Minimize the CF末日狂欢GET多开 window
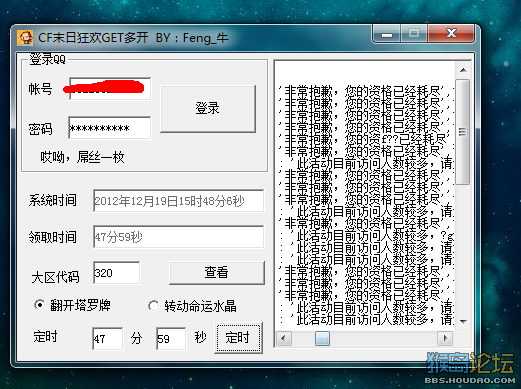 pos(387,34)
